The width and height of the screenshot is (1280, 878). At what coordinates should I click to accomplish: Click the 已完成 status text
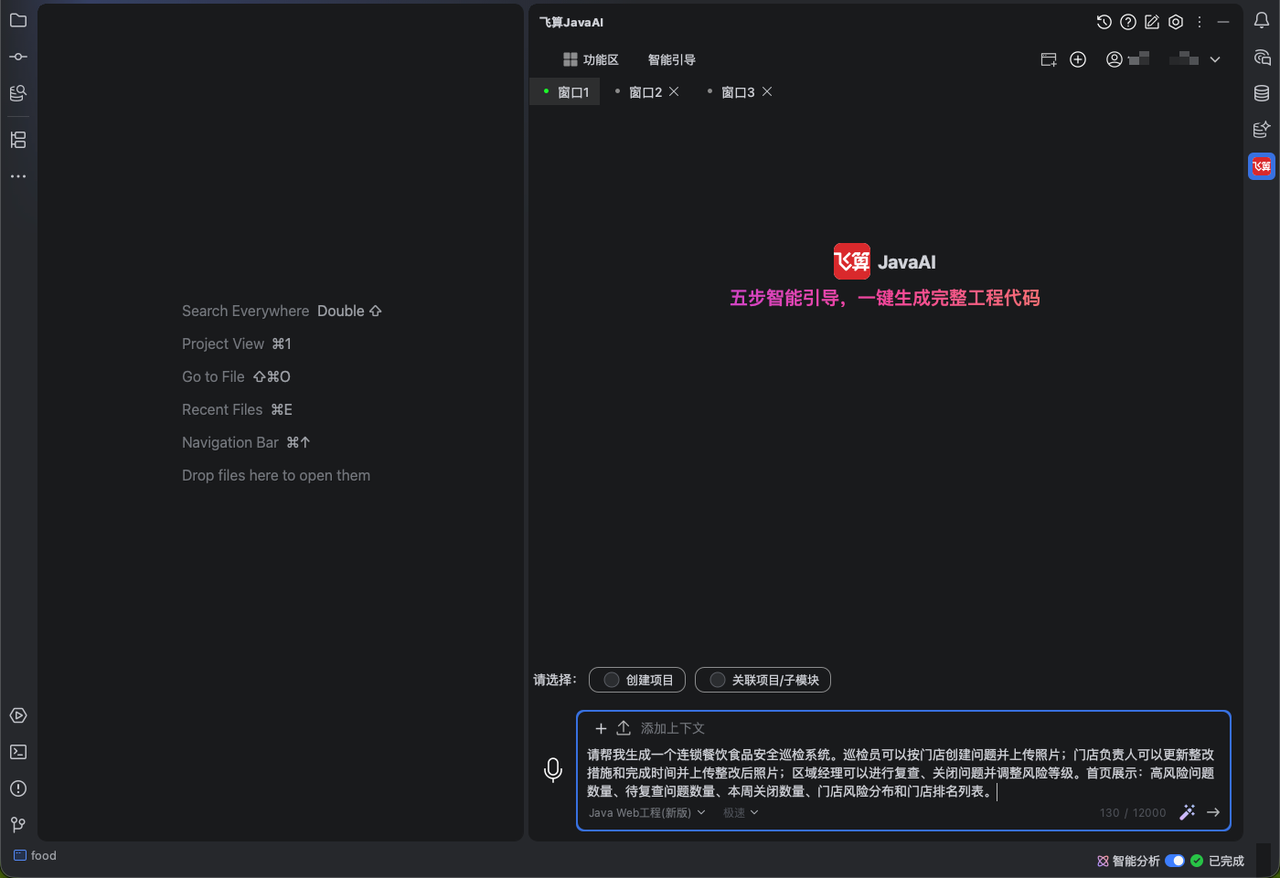[1226, 861]
